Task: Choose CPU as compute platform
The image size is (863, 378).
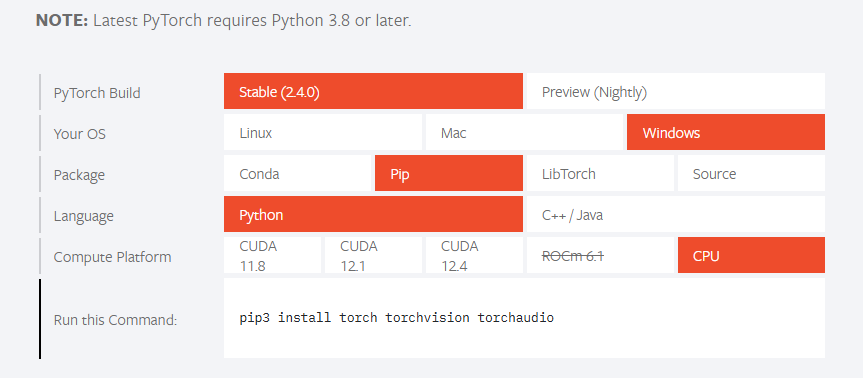Action: (x=751, y=255)
